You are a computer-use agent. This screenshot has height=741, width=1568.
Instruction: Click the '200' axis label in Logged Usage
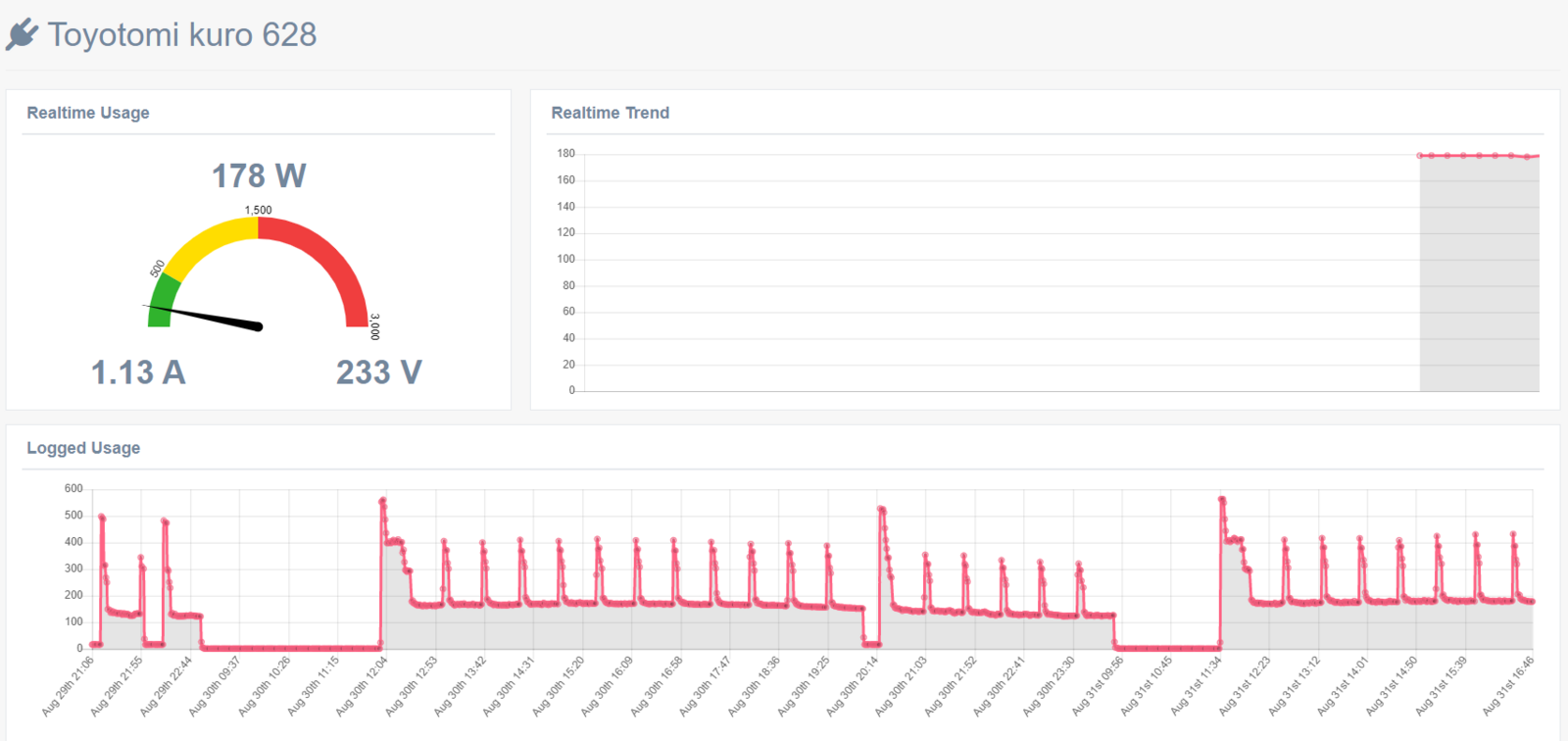pos(73,595)
